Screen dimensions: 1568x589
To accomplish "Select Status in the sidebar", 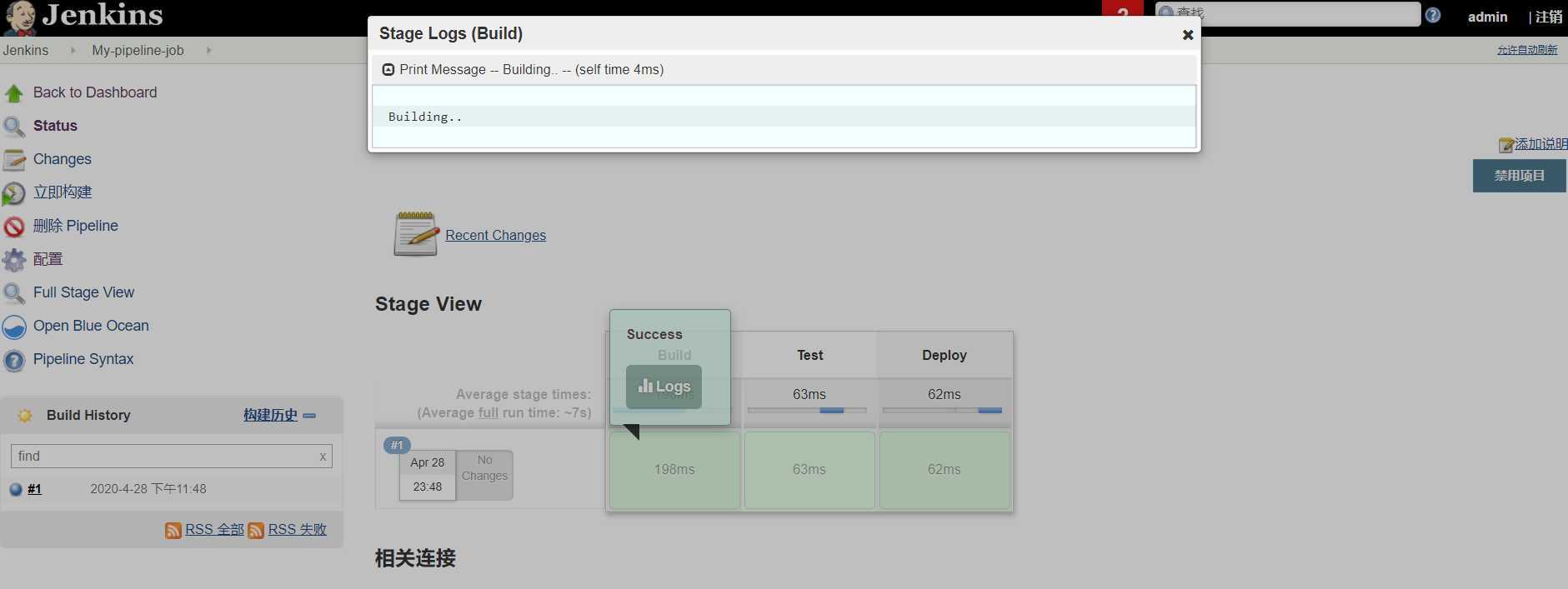I will (x=55, y=126).
